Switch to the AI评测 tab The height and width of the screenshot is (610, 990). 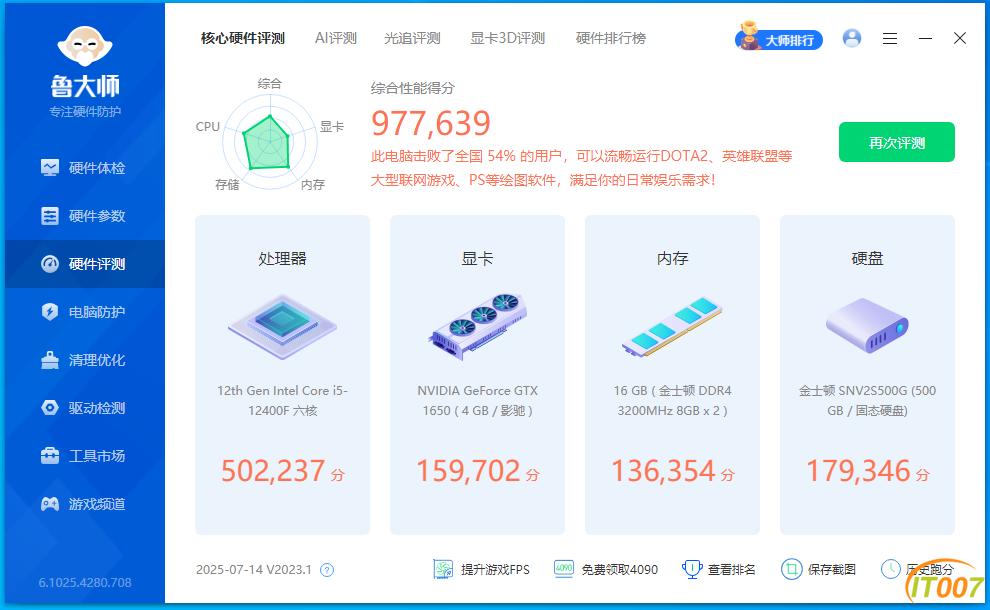click(336, 39)
